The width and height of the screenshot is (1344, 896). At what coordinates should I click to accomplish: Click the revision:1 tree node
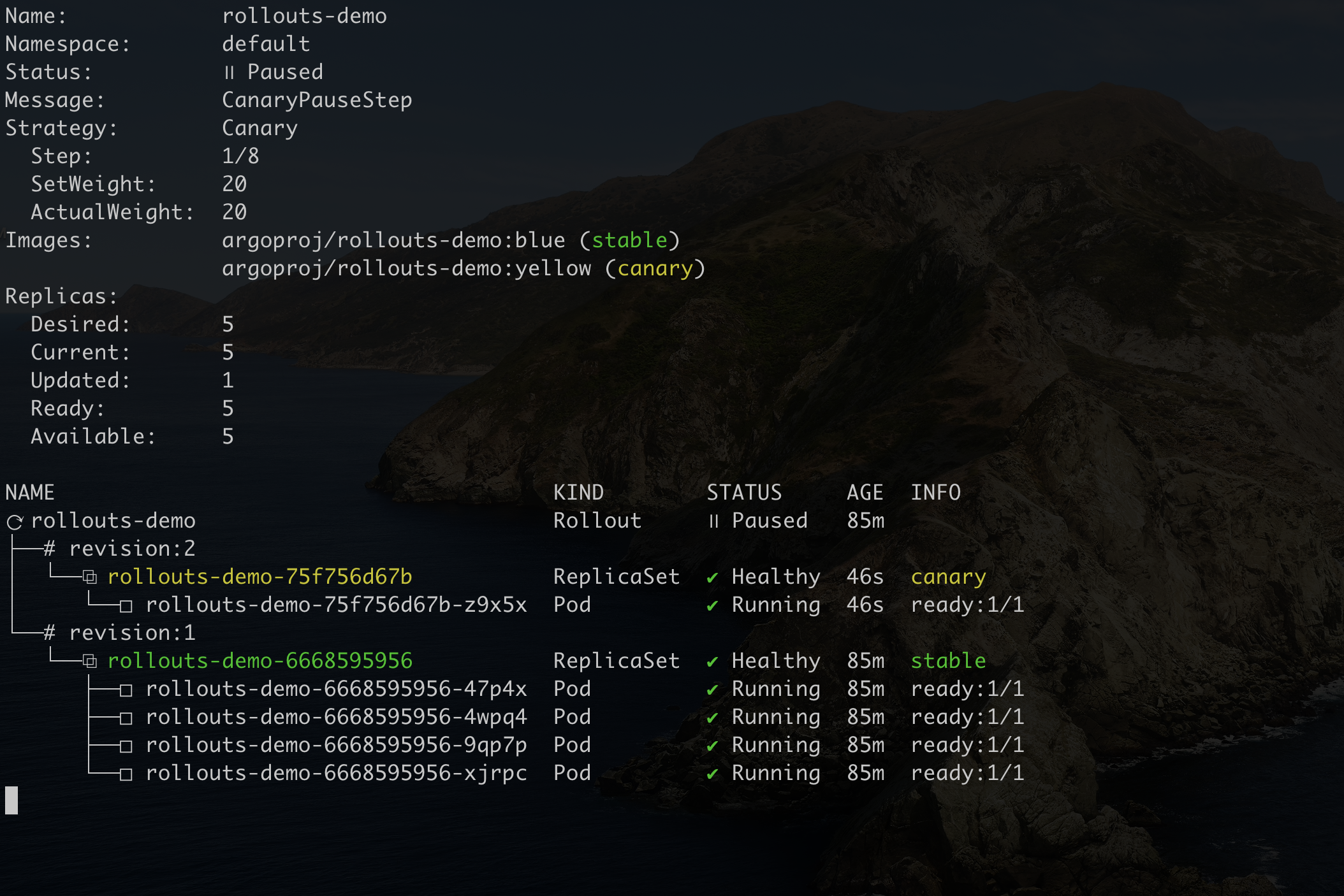[131, 633]
